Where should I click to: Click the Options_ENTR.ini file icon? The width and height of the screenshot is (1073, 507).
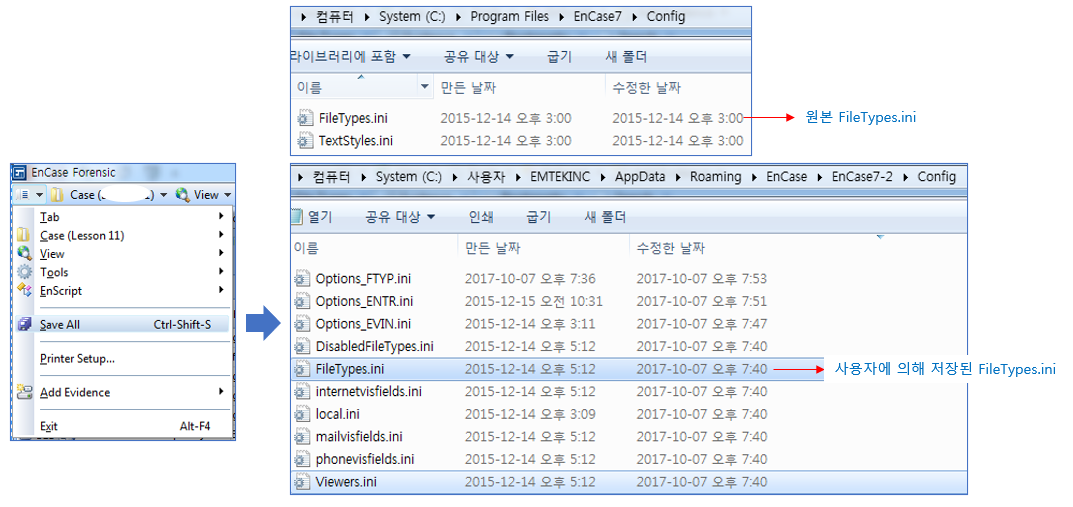pyautogui.click(x=302, y=301)
